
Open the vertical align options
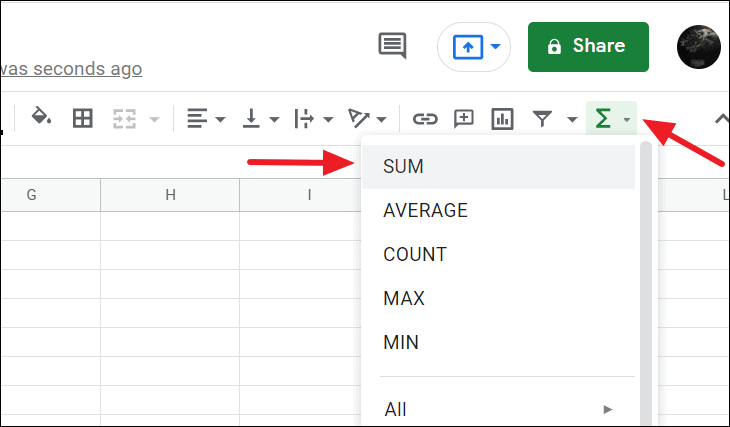[x=260, y=119]
